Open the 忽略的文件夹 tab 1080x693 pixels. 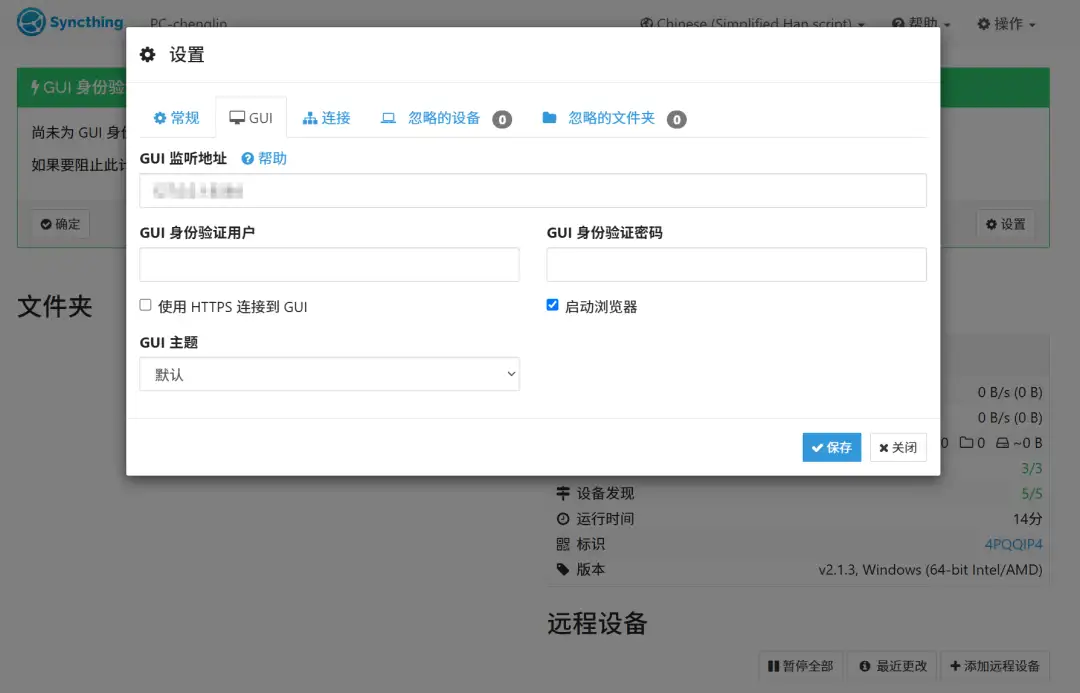tap(614, 118)
